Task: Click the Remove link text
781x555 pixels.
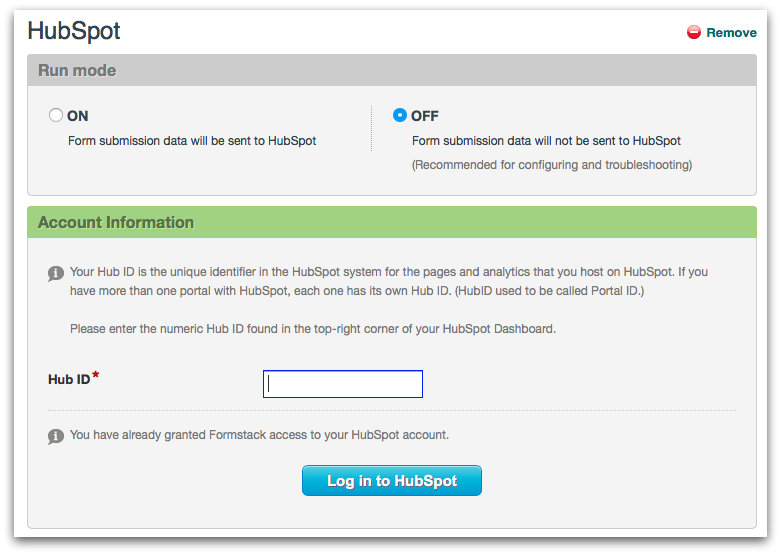Action: [x=731, y=33]
